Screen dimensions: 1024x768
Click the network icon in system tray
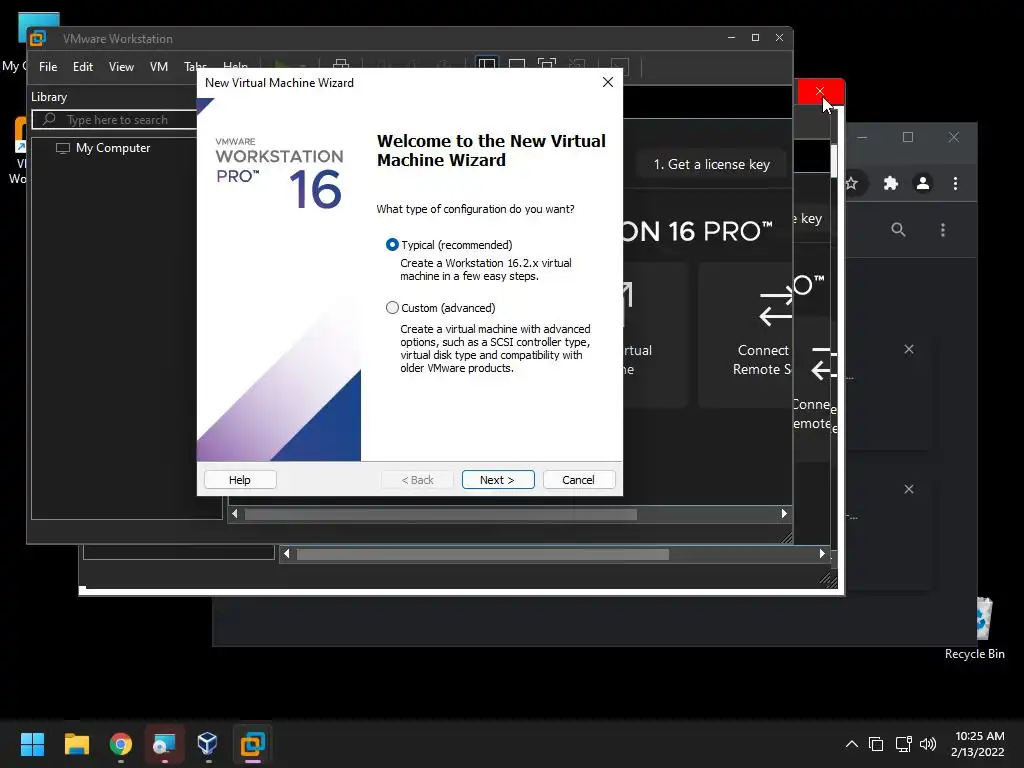(x=903, y=744)
